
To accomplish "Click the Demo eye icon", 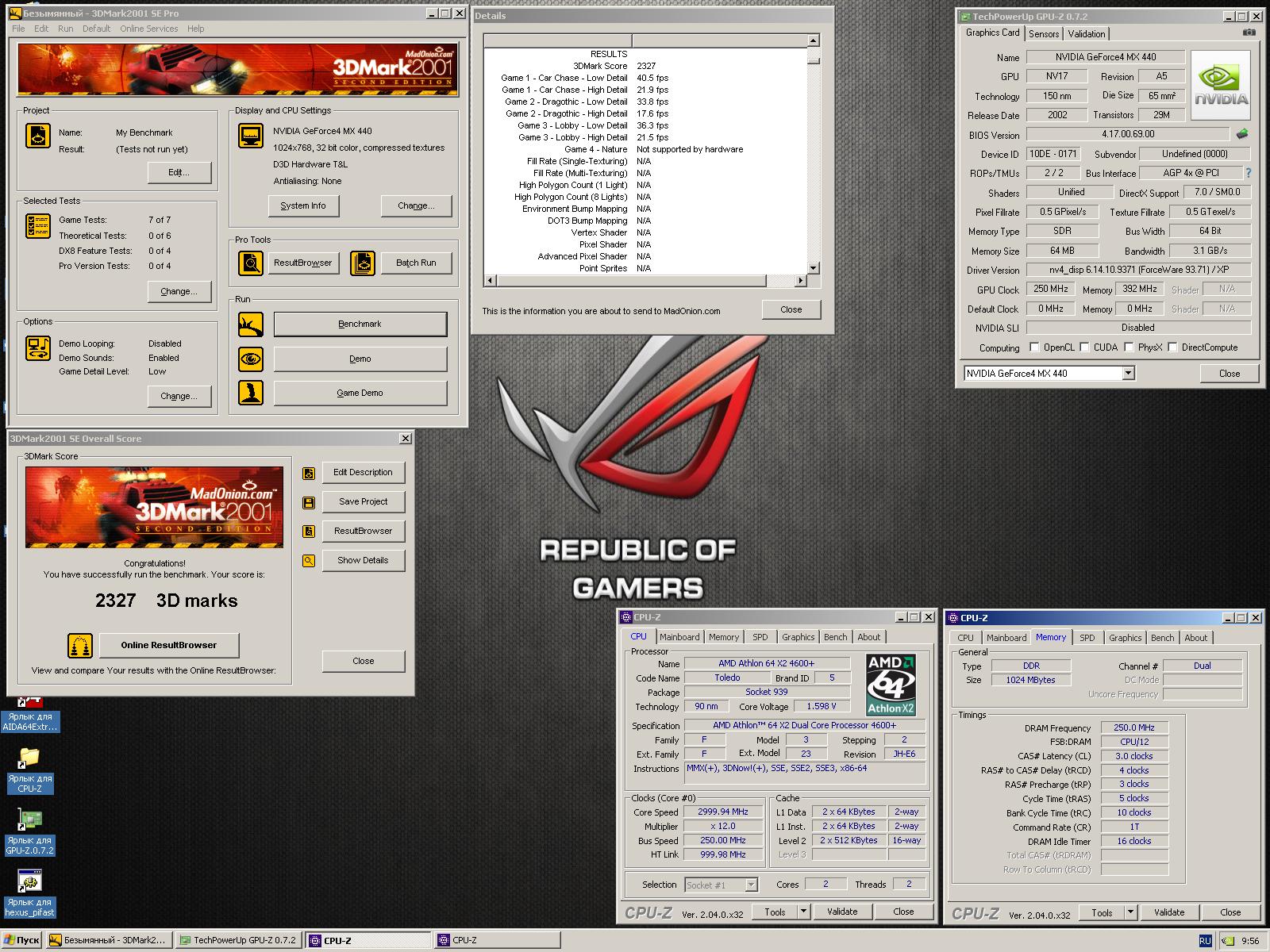I will pyautogui.click(x=251, y=359).
